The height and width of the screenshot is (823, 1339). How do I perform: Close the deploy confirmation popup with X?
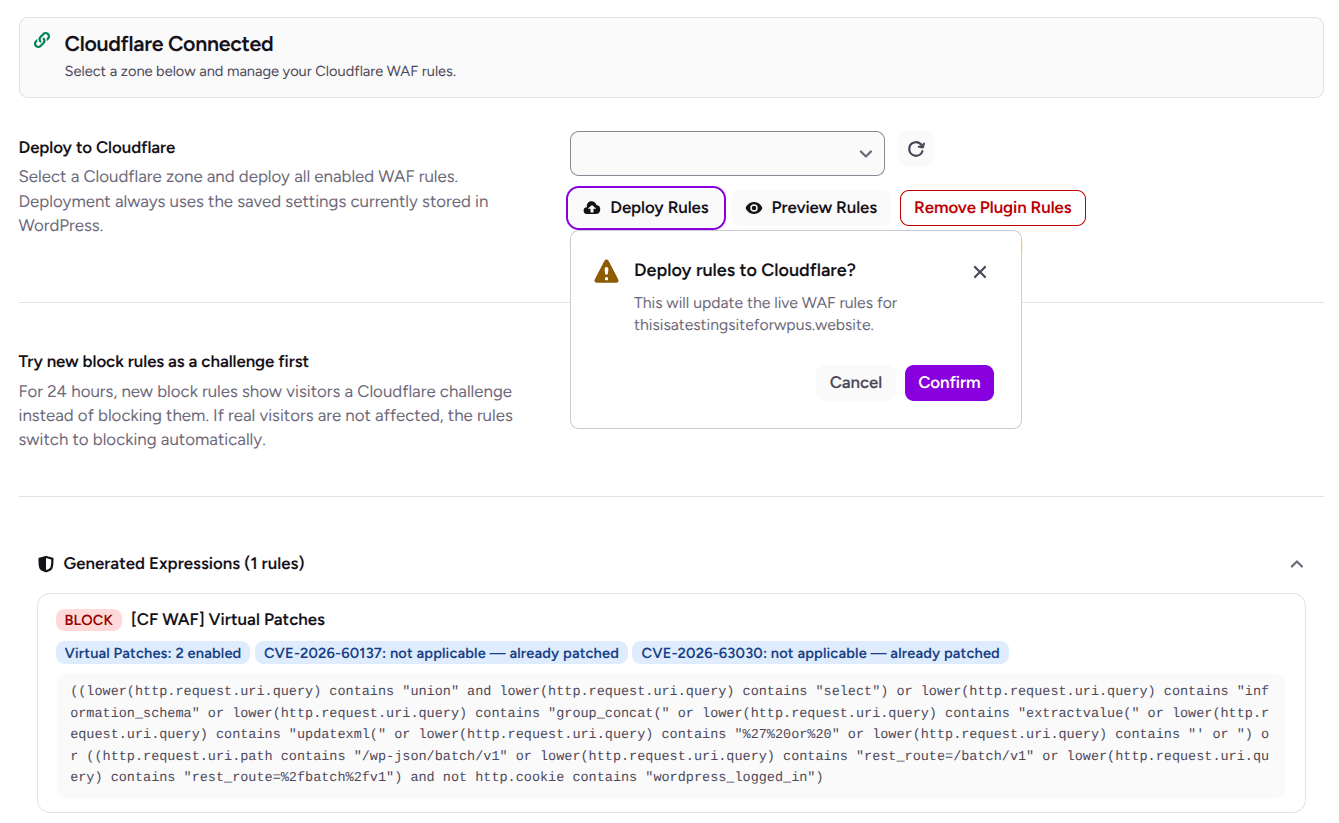980,272
